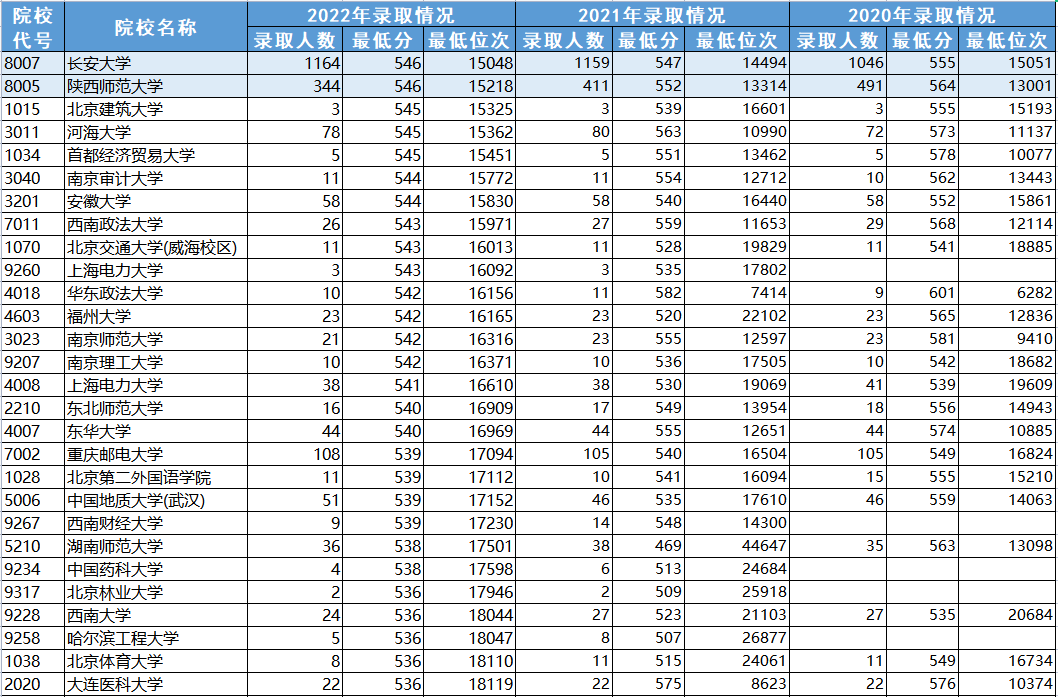Screen dimensions: 1058x697
Task: Select the 首都经济贸易大学 cell
Action: click(x=156, y=156)
